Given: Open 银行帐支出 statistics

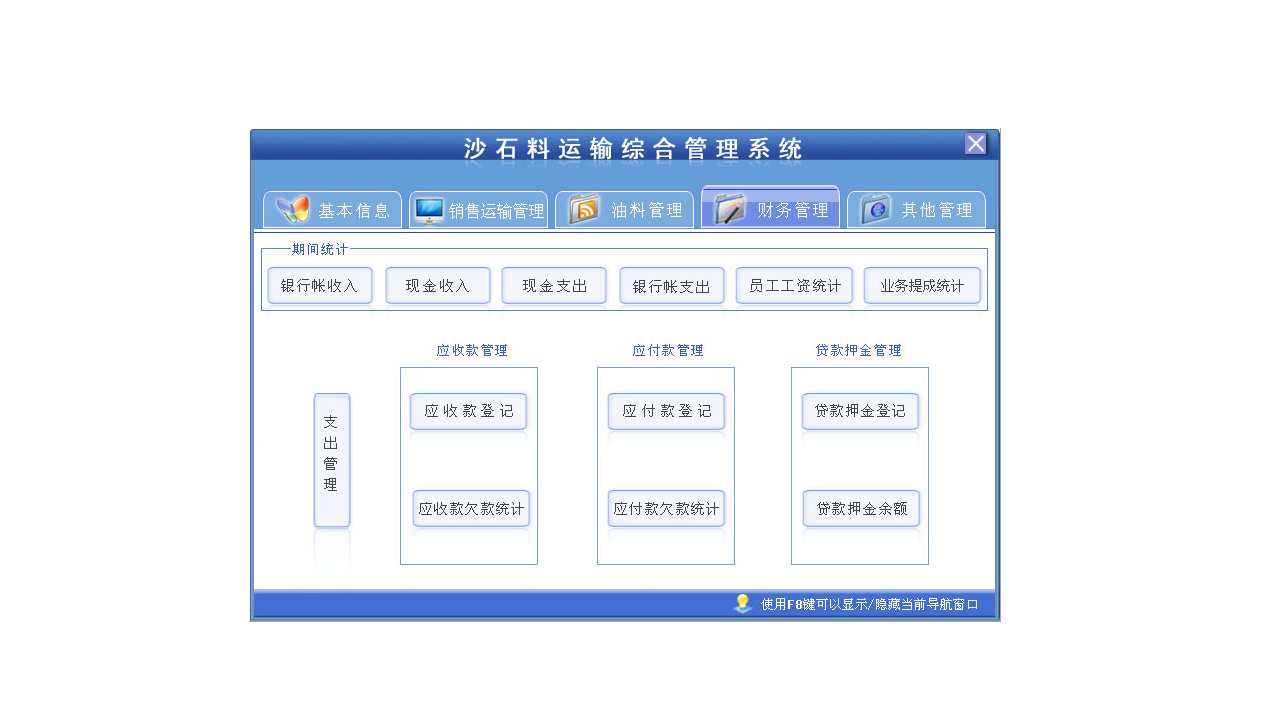Looking at the screenshot, I should pos(672,285).
